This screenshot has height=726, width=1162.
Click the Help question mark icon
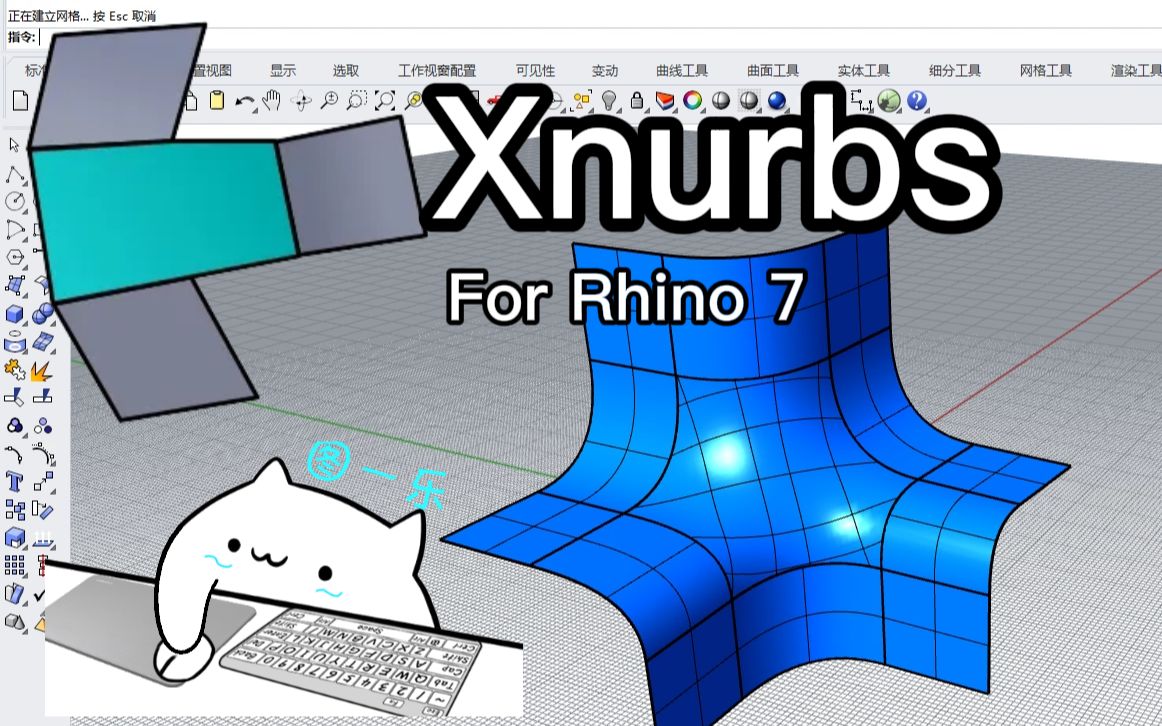[917, 100]
